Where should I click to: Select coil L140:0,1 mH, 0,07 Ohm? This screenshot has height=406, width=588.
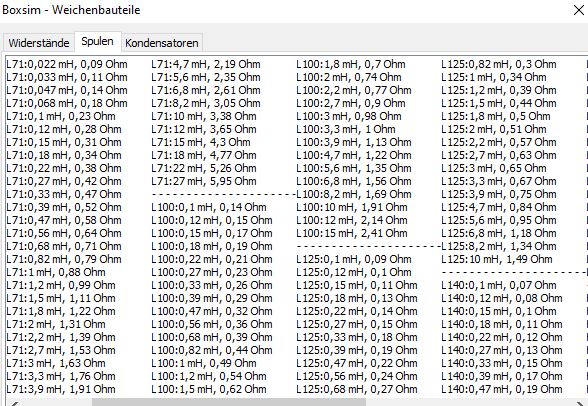[499, 285]
